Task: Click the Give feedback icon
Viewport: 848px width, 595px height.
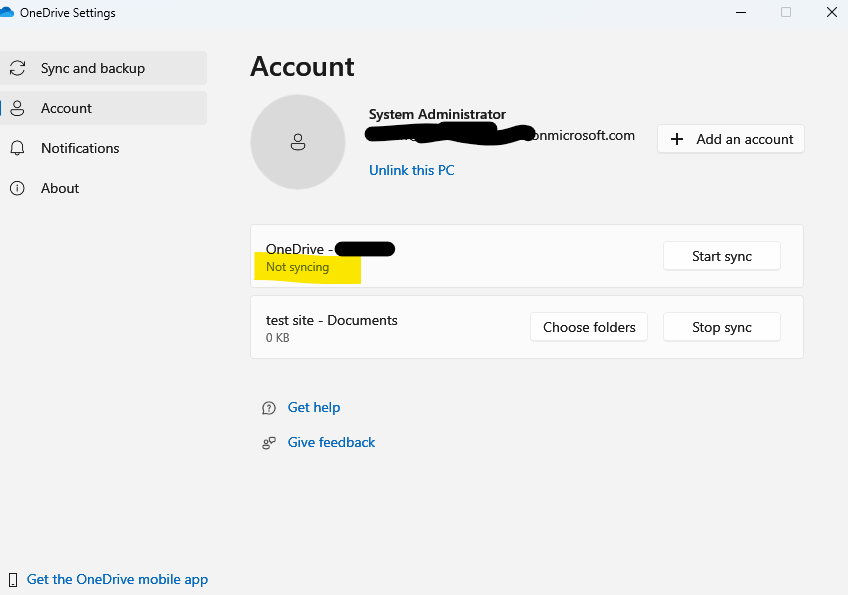Action: (x=268, y=442)
